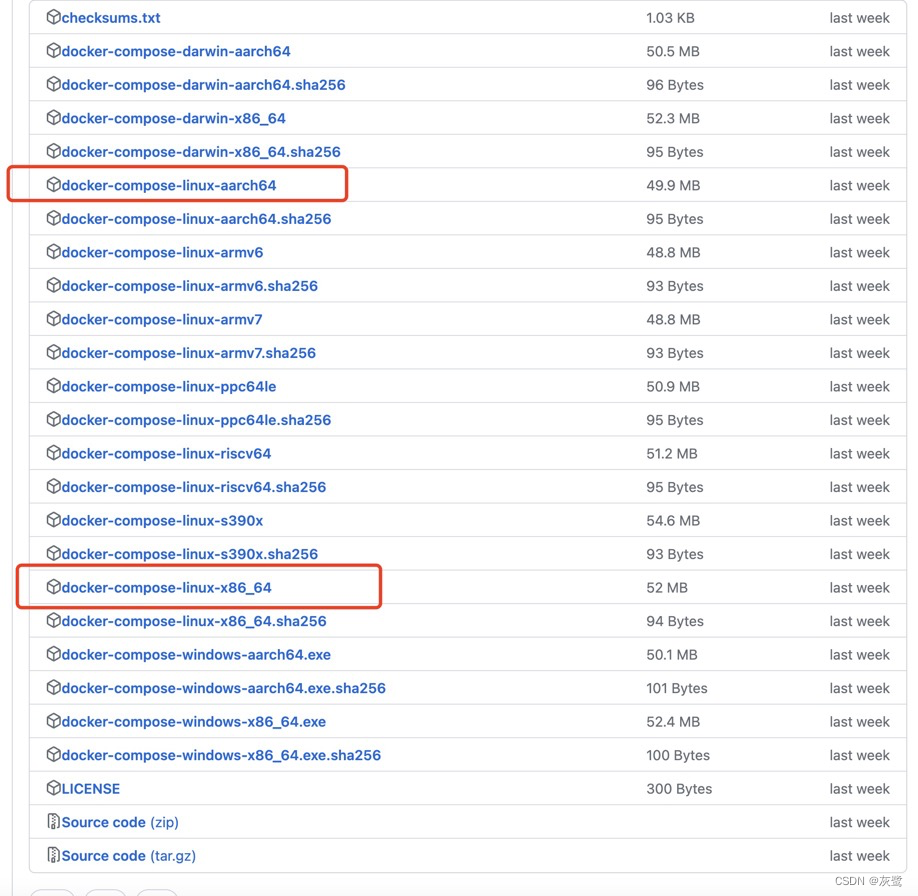Open docker-compose-linux-s390x.sha256 link
918x896 pixels.
pos(190,554)
